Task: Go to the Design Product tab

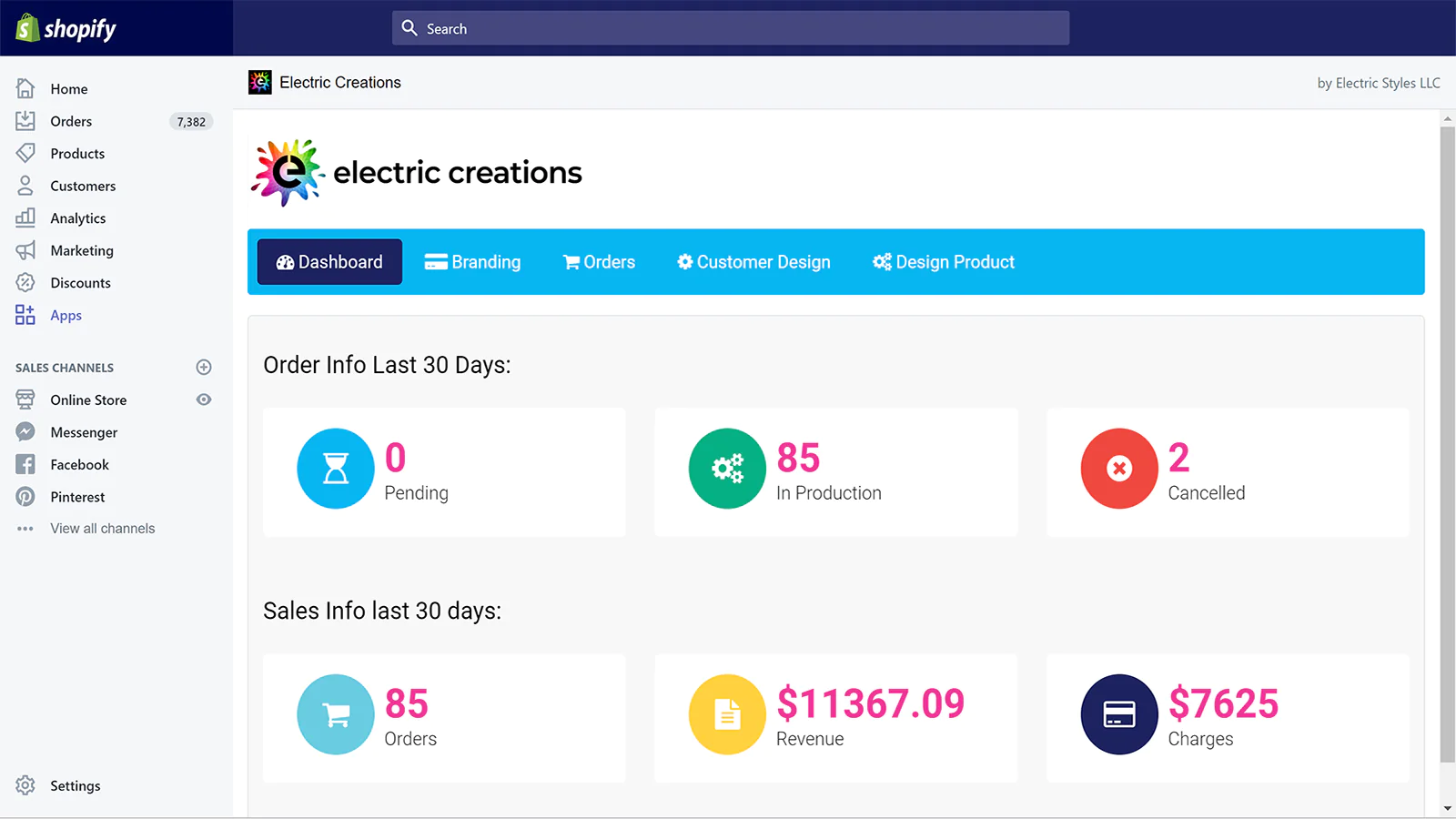Action: pyautogui.click(x=943, y=262)
